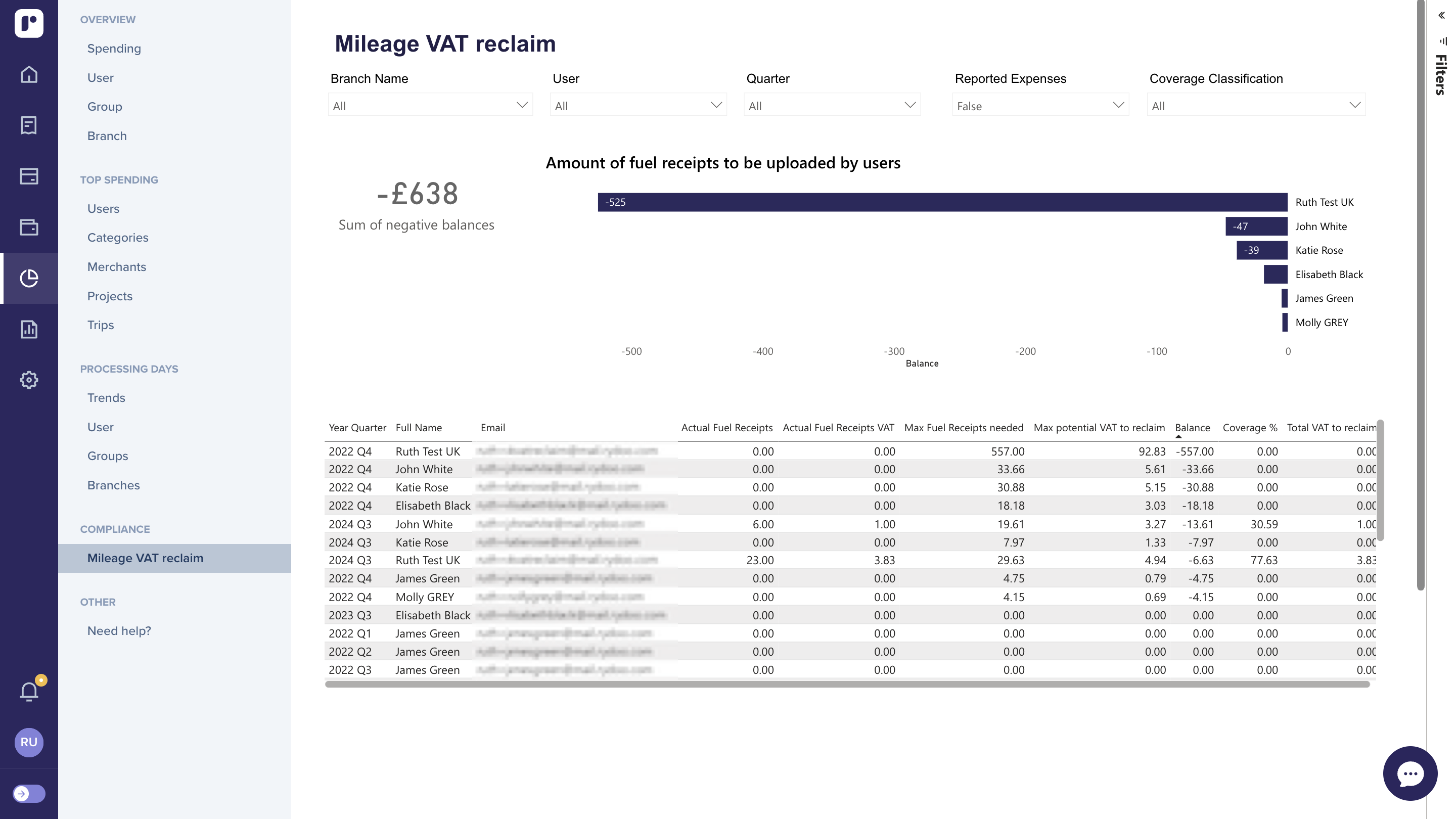This screenshot has width=1456, height=819.
Task: Toggle the sidebar expand switch
Action: (29, 794)
